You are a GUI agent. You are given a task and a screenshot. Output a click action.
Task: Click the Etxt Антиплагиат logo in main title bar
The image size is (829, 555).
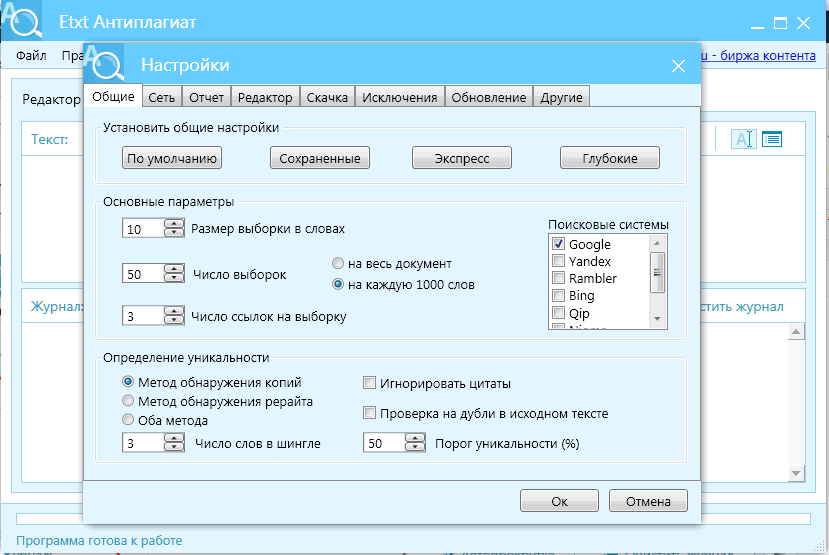(x=21, y=20)
